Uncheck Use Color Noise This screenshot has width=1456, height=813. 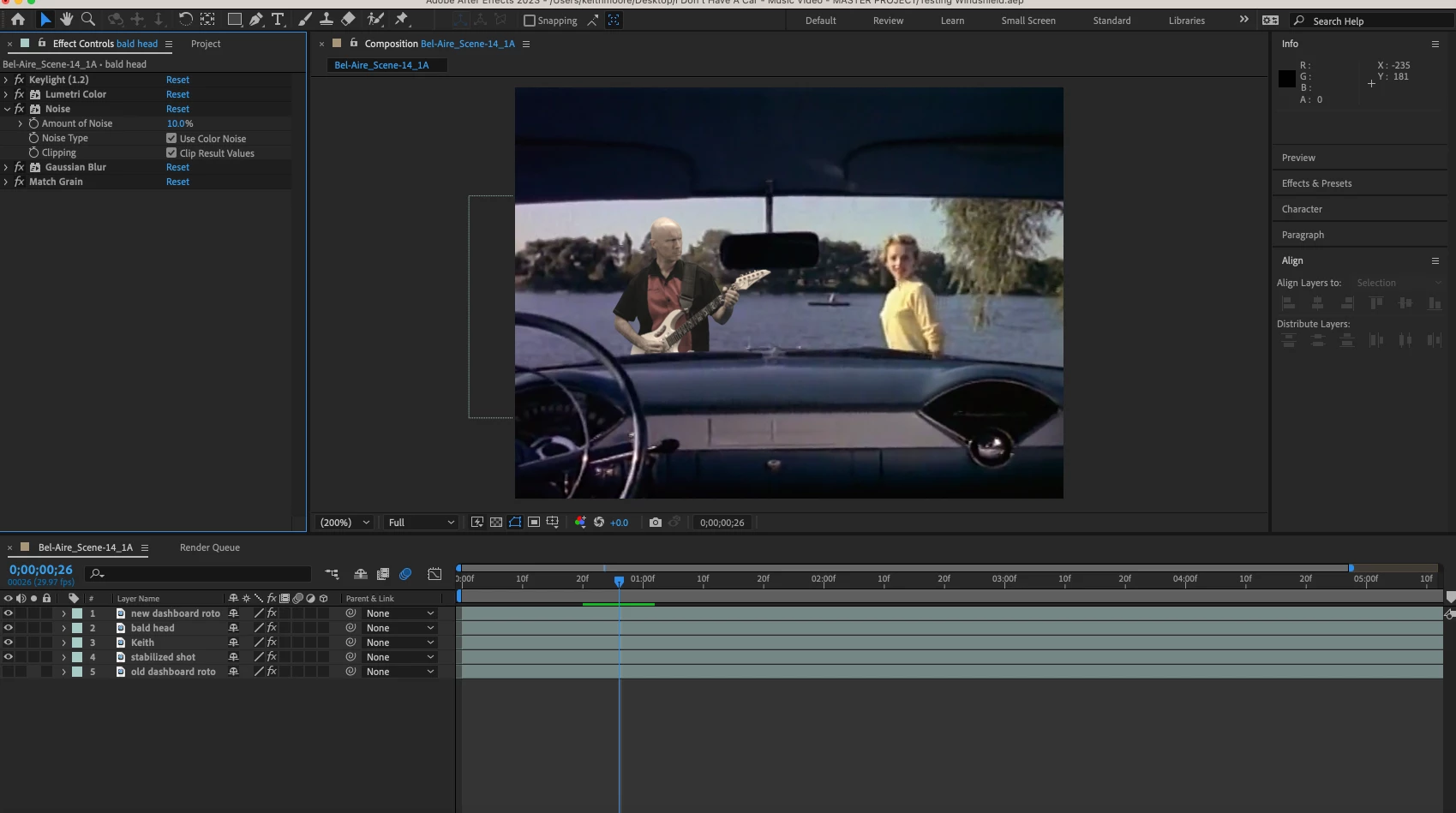(x=171, y=138)
